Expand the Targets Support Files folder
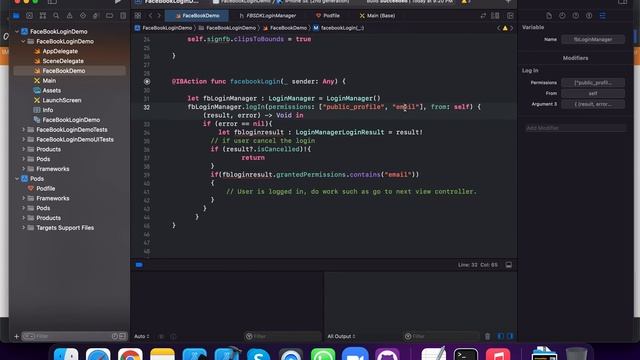The height and width of the screenshot is (360, 640). (x=23, y=227)
